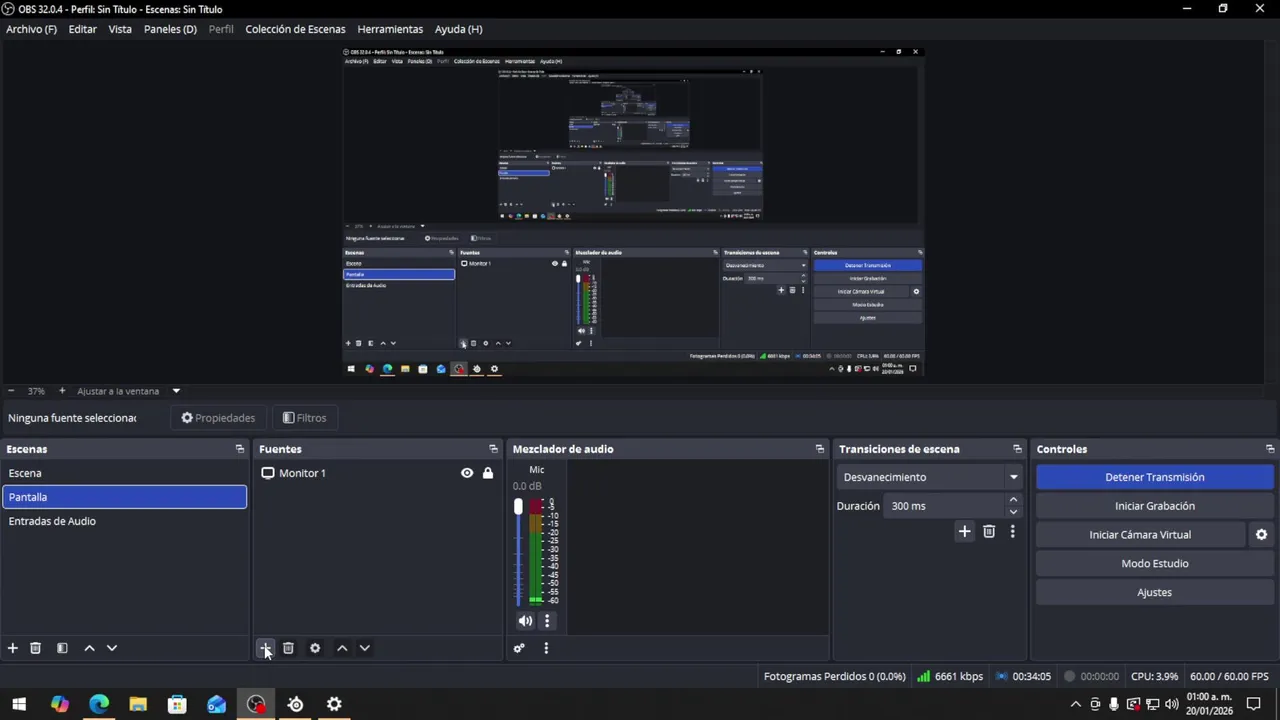This screenshot has width=1280, height=720.
Task: Open Windows Start menu
Action: 19,704
